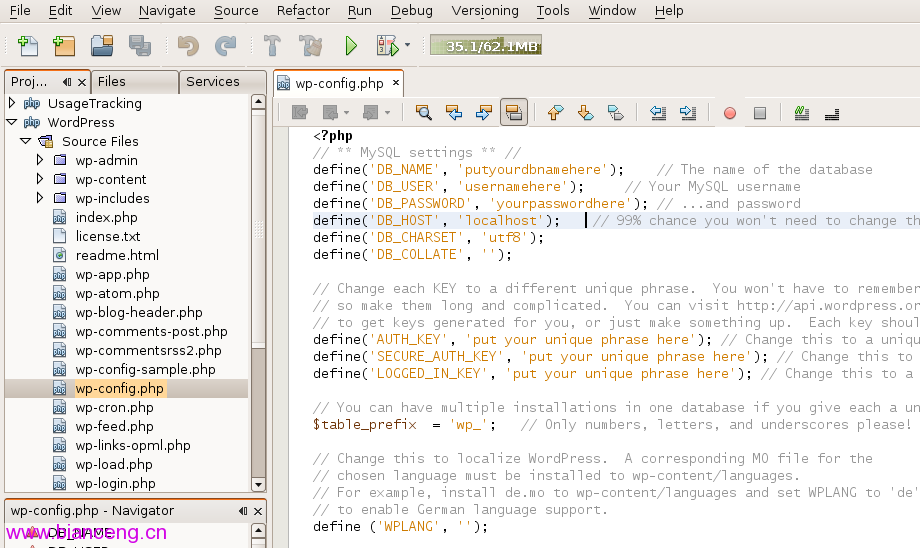The image size is (920, 548).
Task: Click 'localhost' string in DB_HOST line
Action: (x=500, y=220)
